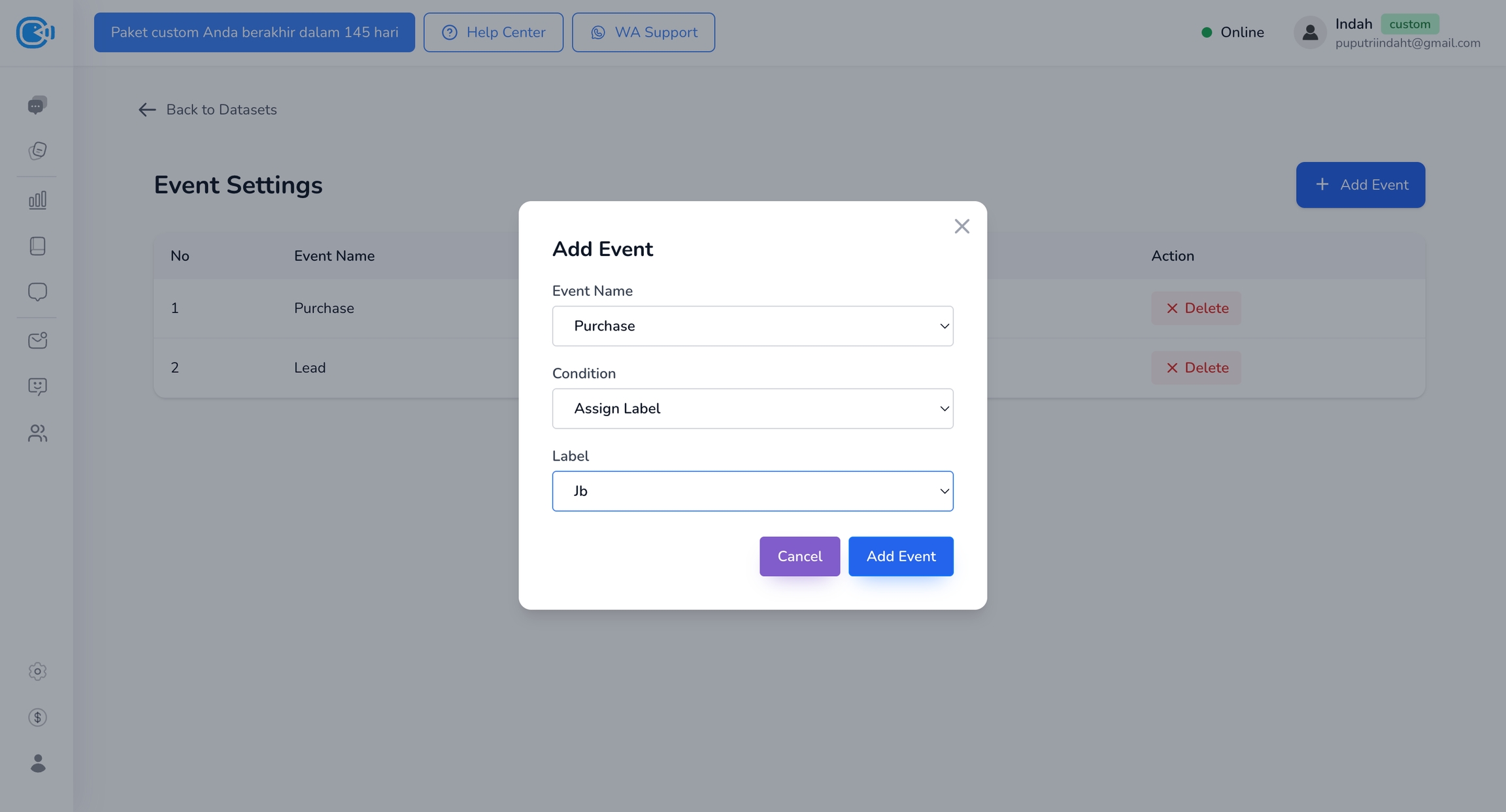Delete the Lead event row

pyautogui.click(x=1196, y=368)
